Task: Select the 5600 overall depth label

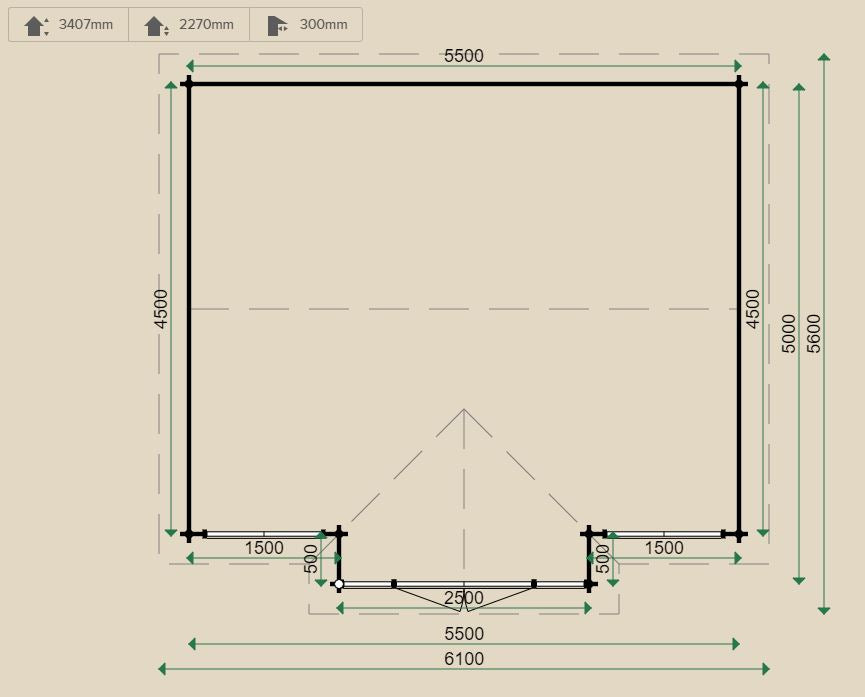Action: click(x=813, y=334)
